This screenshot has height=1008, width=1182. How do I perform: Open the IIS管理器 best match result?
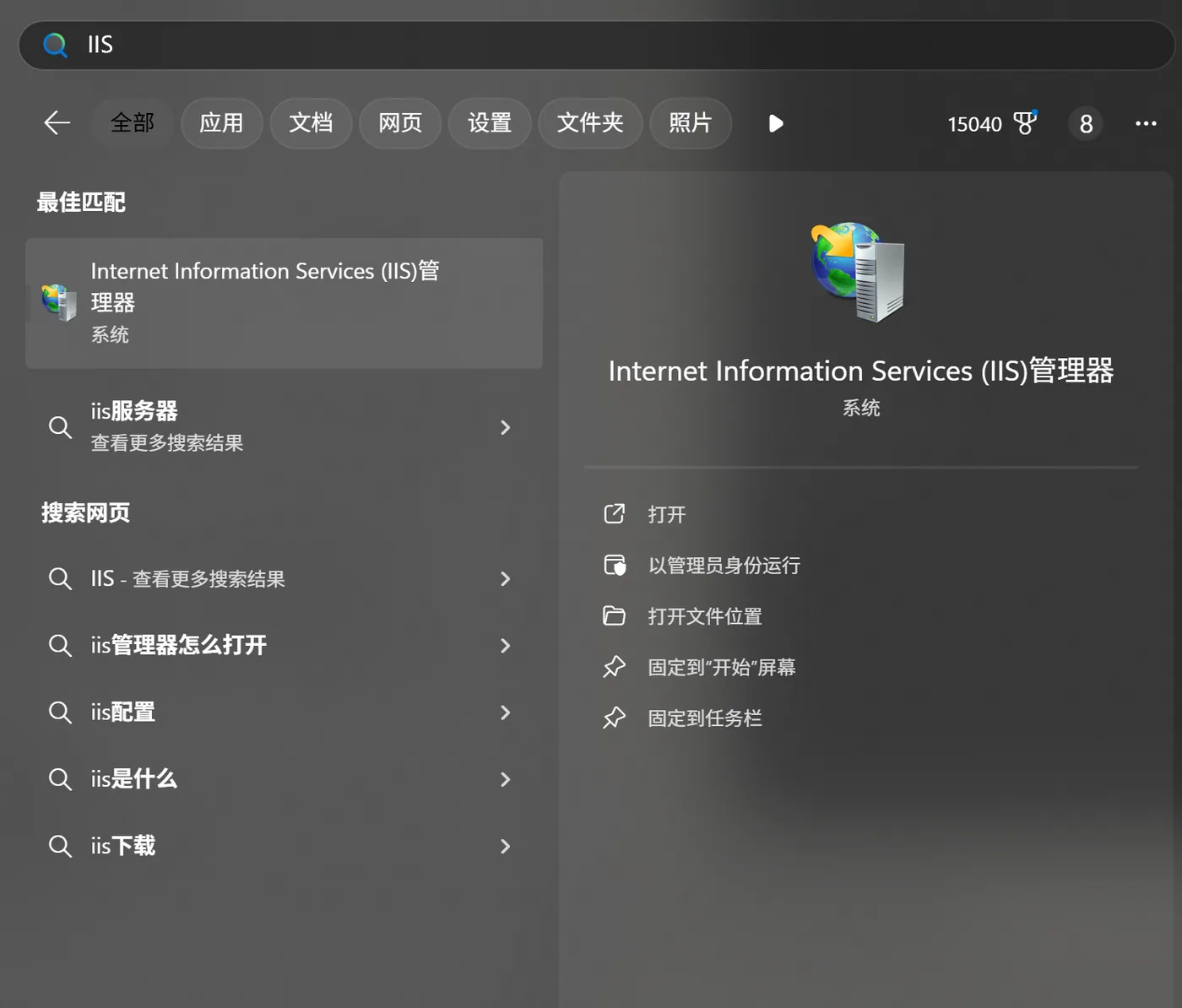click(x=284, y=303)
